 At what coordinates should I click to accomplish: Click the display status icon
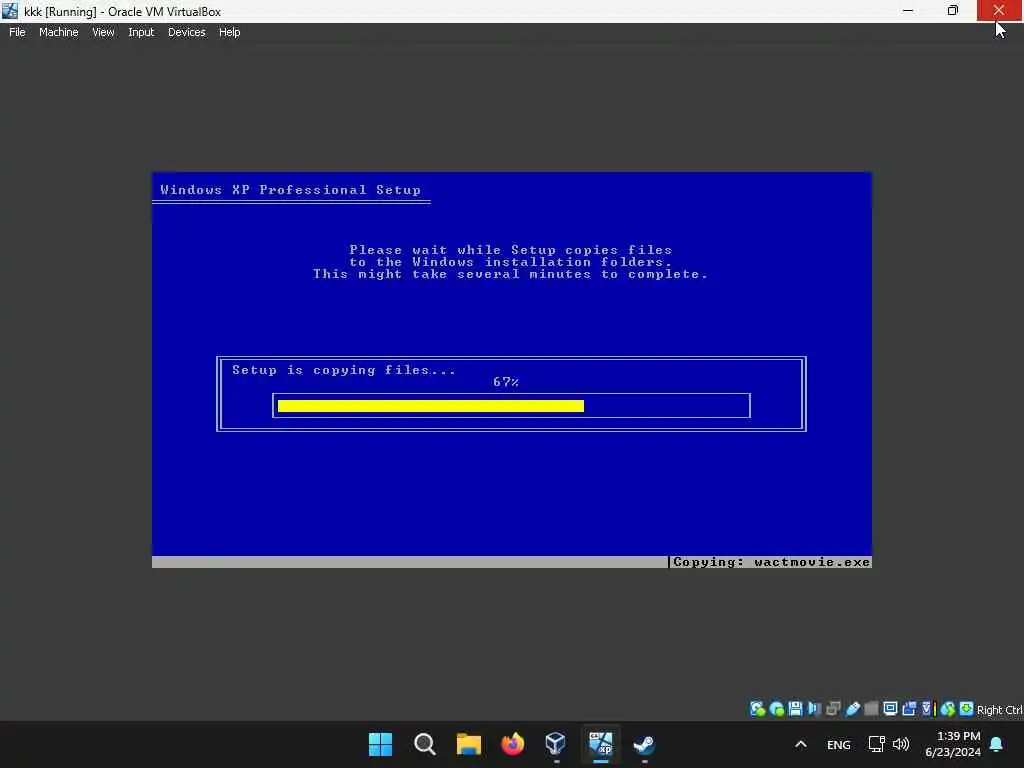tap(890, 709)
